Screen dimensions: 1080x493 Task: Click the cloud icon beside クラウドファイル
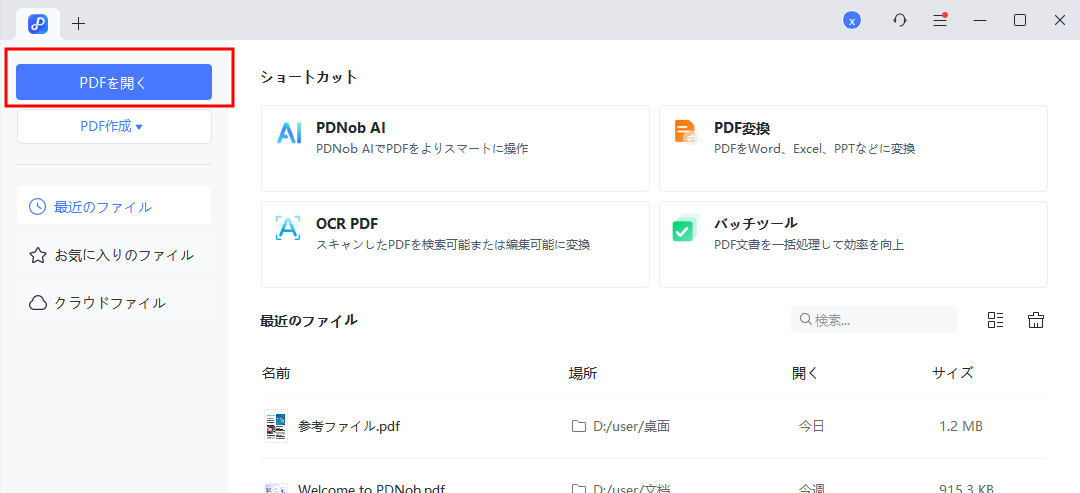coord(37,303)
